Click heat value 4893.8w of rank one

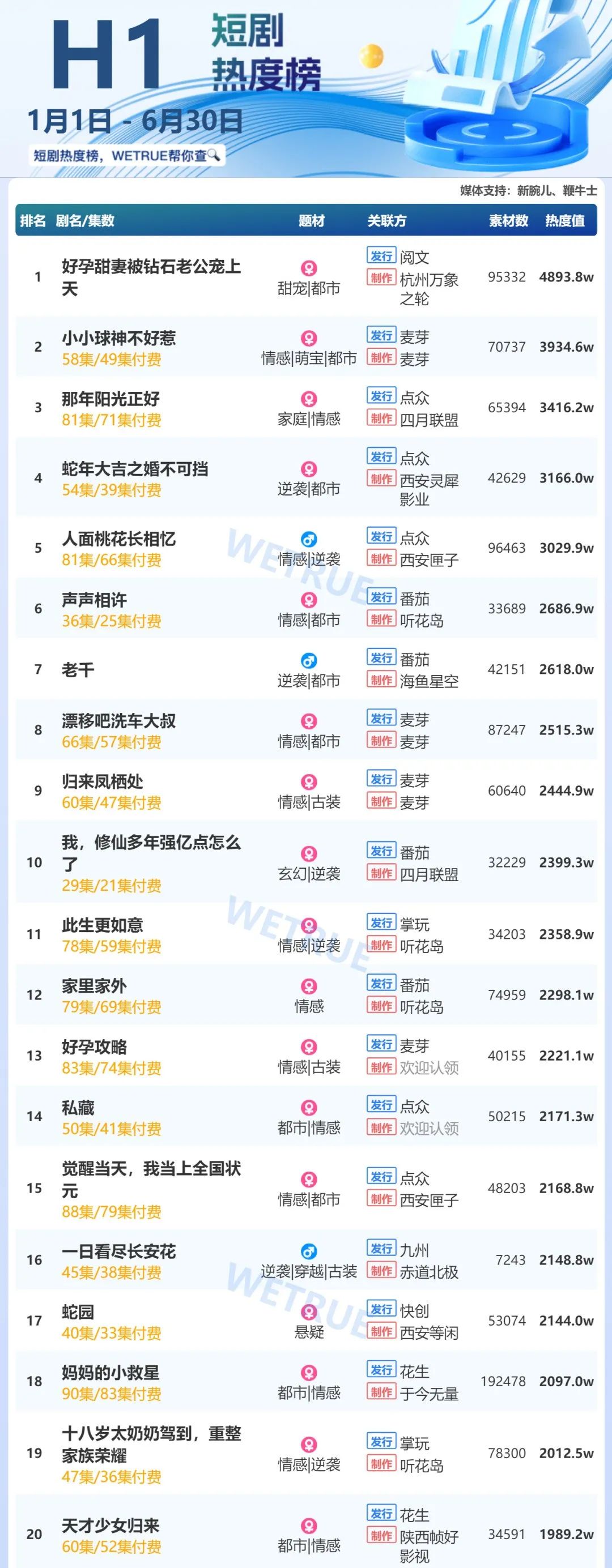(x=566, y=277)
